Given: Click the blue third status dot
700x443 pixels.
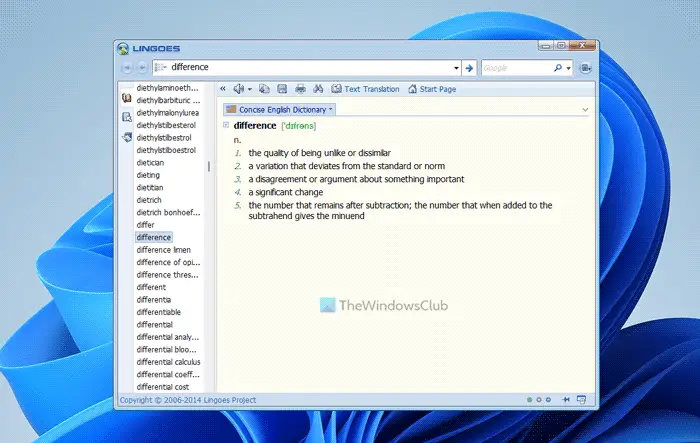Looking at the screenshot, I should (x=548, y=400).
